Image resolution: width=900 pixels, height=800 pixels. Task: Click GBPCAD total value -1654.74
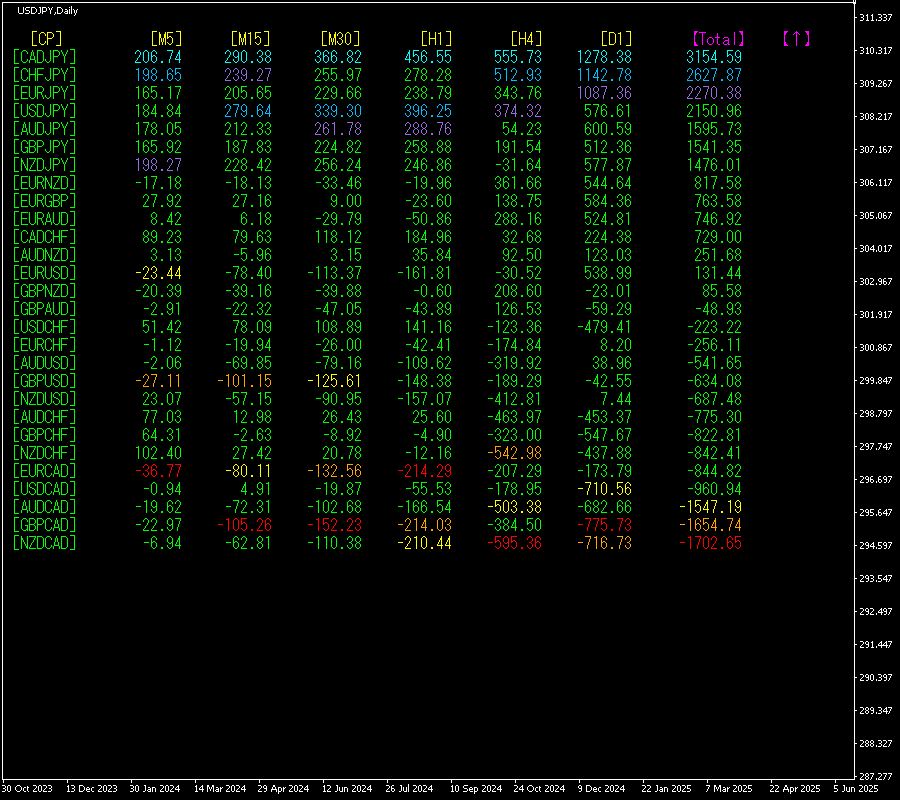pyautogui.click(x=710, y=525)
